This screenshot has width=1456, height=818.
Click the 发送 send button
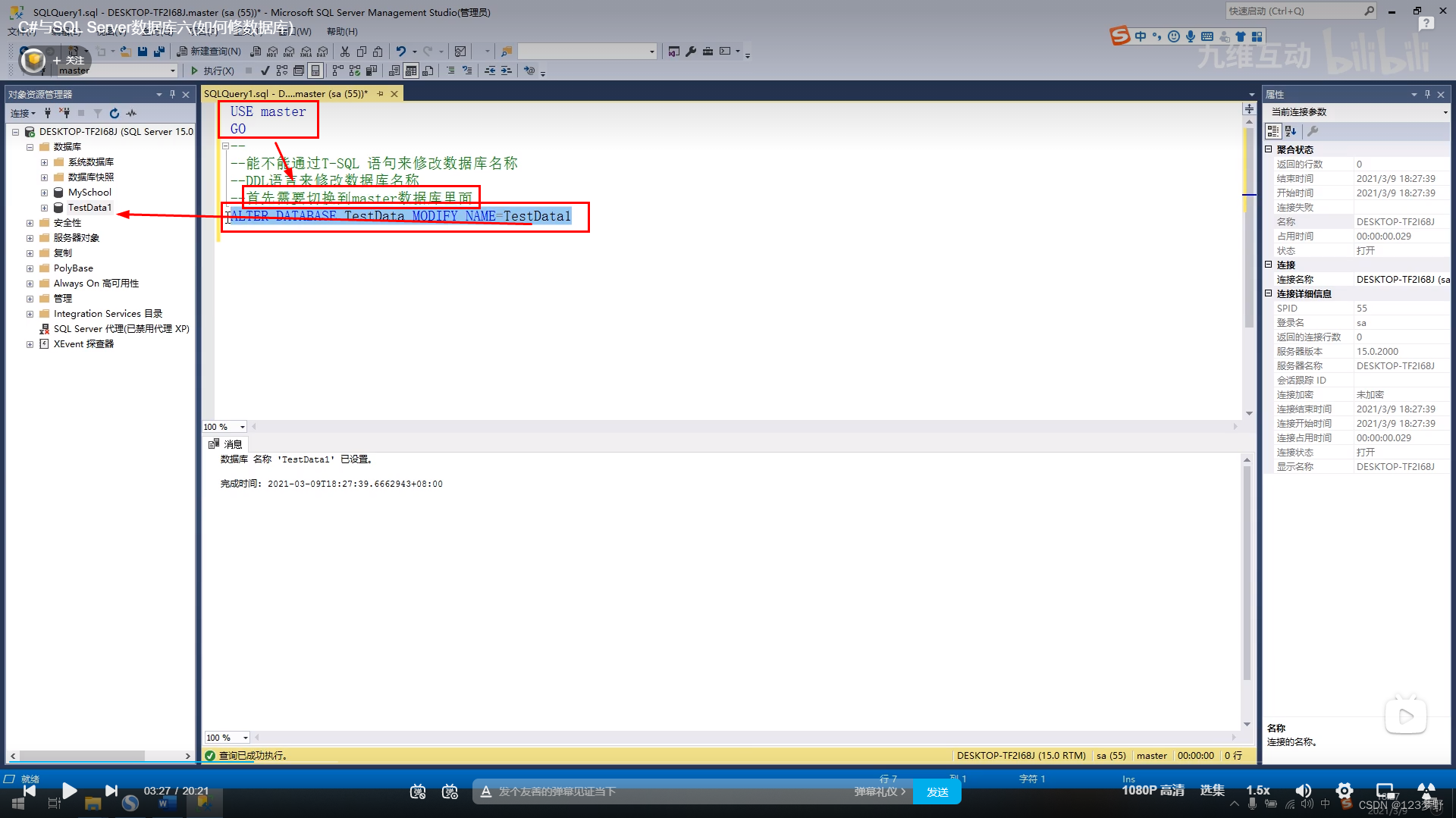pyautogui.click(x=937, y=791)
